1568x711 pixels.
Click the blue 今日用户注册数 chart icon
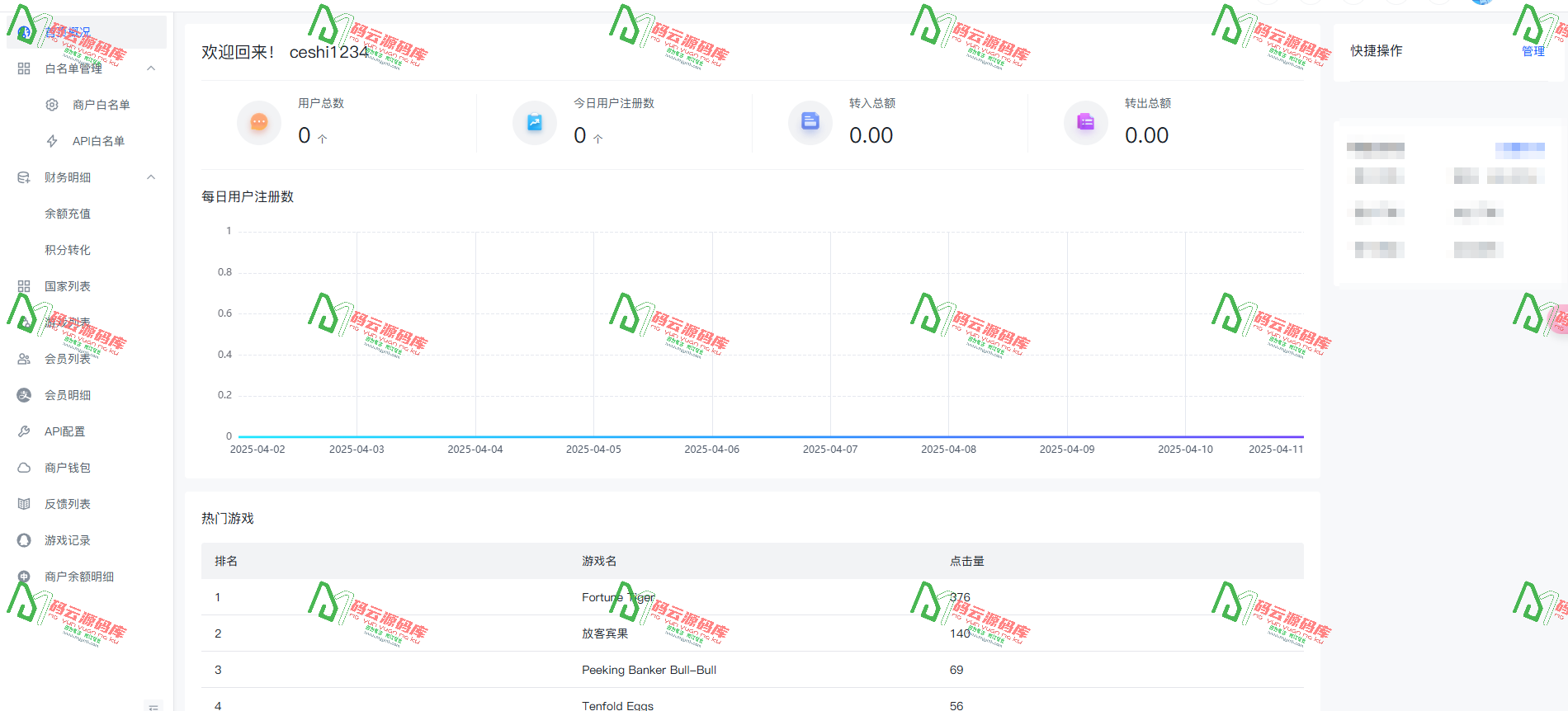(535, 122)
